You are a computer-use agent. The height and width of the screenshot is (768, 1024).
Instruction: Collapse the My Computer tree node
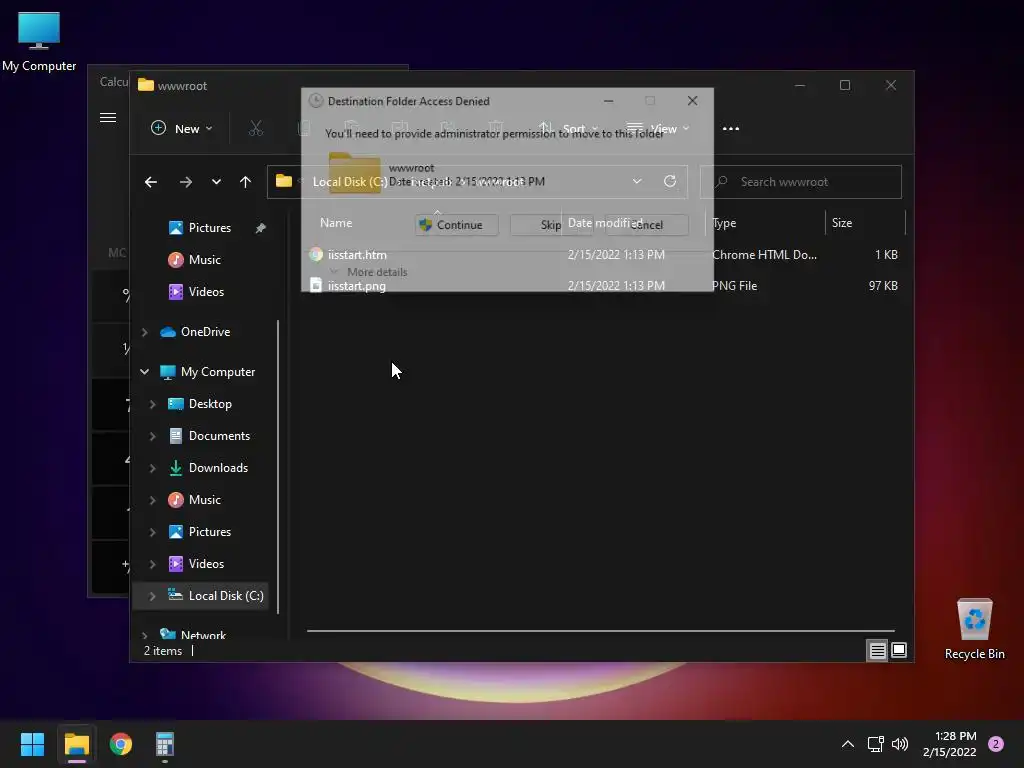(x=144, y=372)
